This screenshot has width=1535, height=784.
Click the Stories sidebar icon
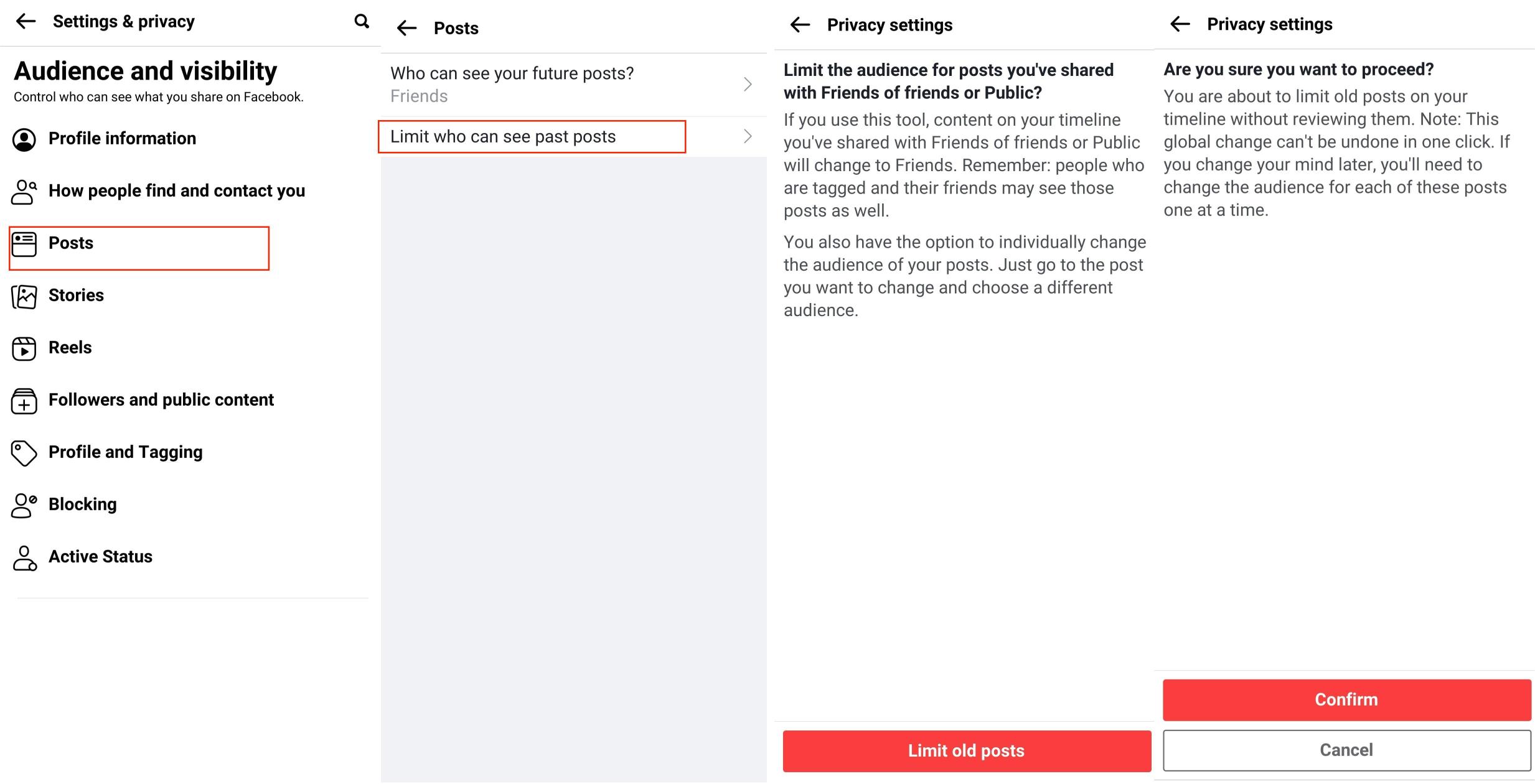pos(25,294)
